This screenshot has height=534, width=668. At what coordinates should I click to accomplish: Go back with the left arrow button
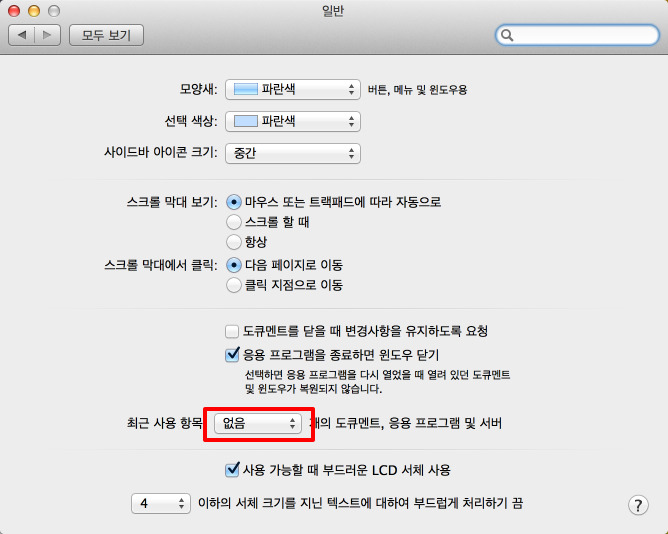coord(21,35)
